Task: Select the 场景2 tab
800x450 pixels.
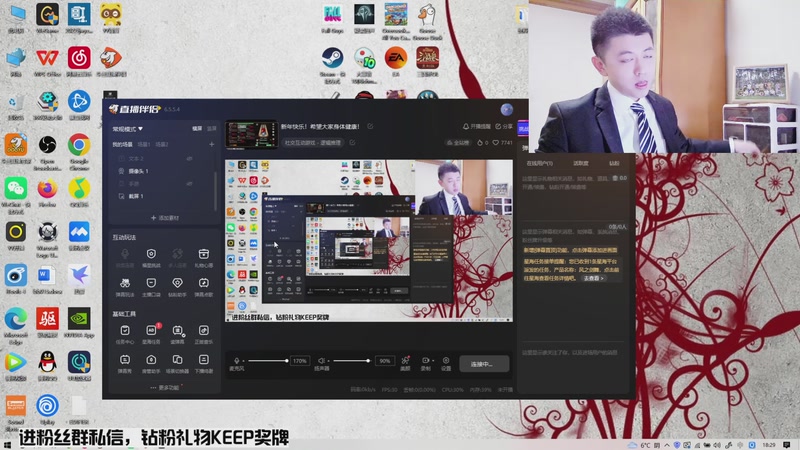Action: [x=162, y=144]
